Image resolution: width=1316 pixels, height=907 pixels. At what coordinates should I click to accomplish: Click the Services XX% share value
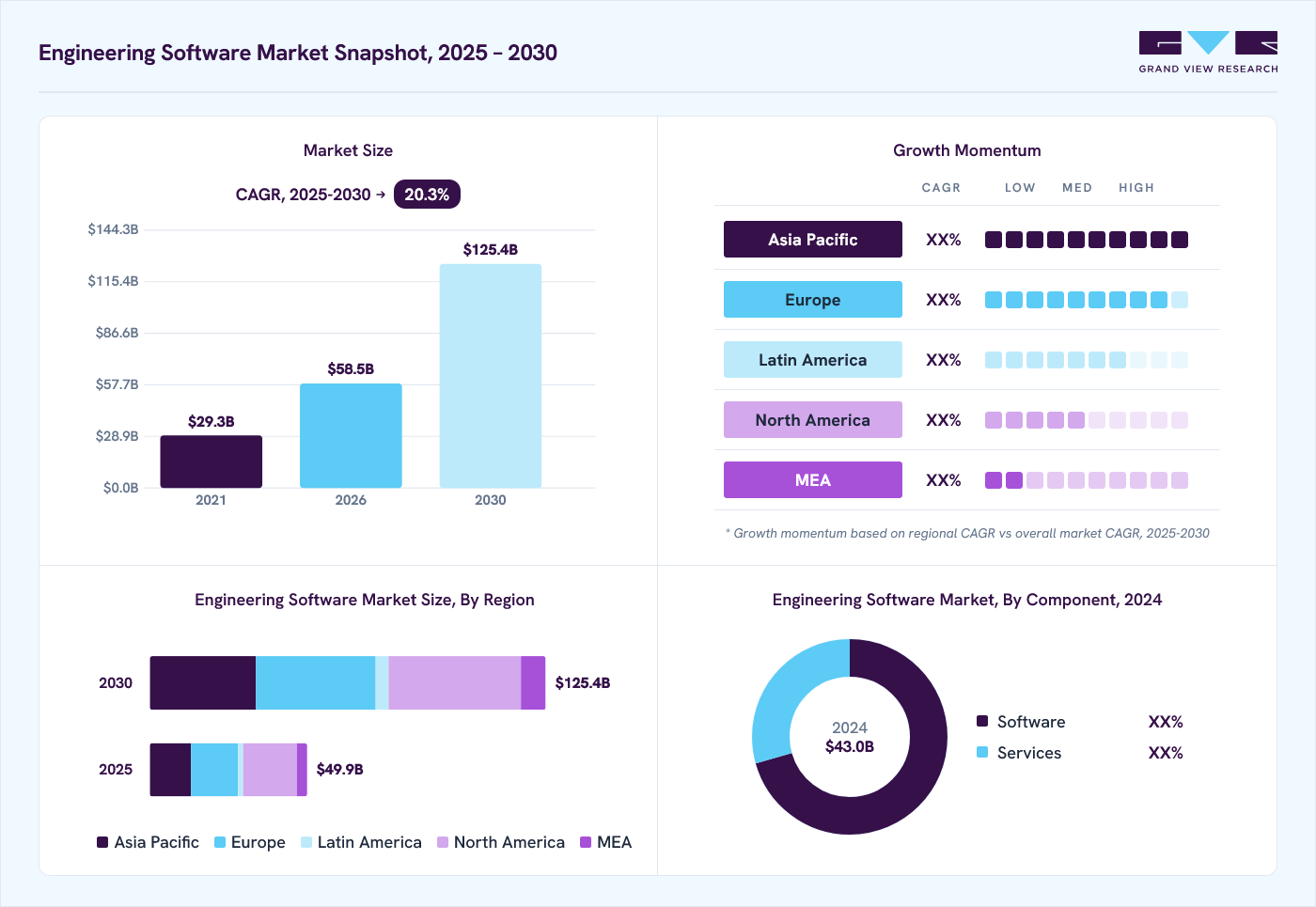pos(1166,753)
